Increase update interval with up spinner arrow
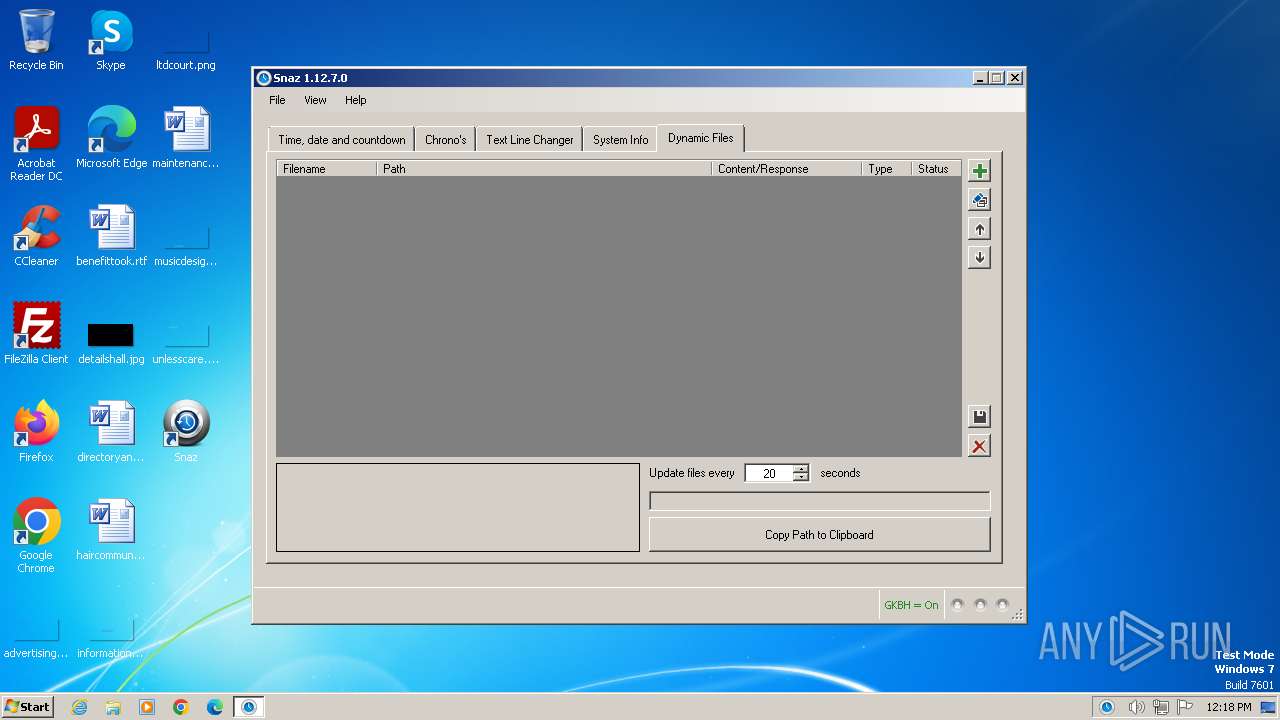 [x=801, y=469]
